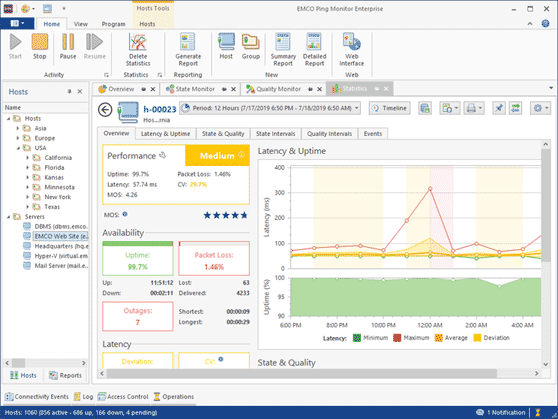This screenshot has height=419, width=558.
Task: Close the Statistics tab
Action: (386, 89)
